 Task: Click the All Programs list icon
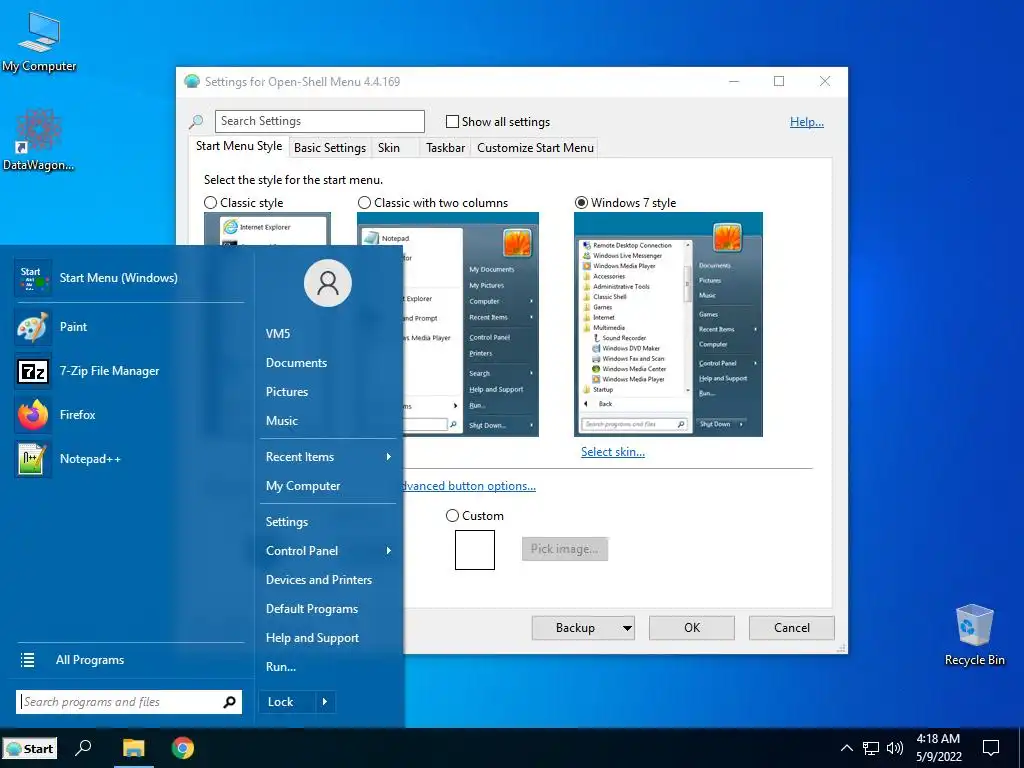[27, 660]
